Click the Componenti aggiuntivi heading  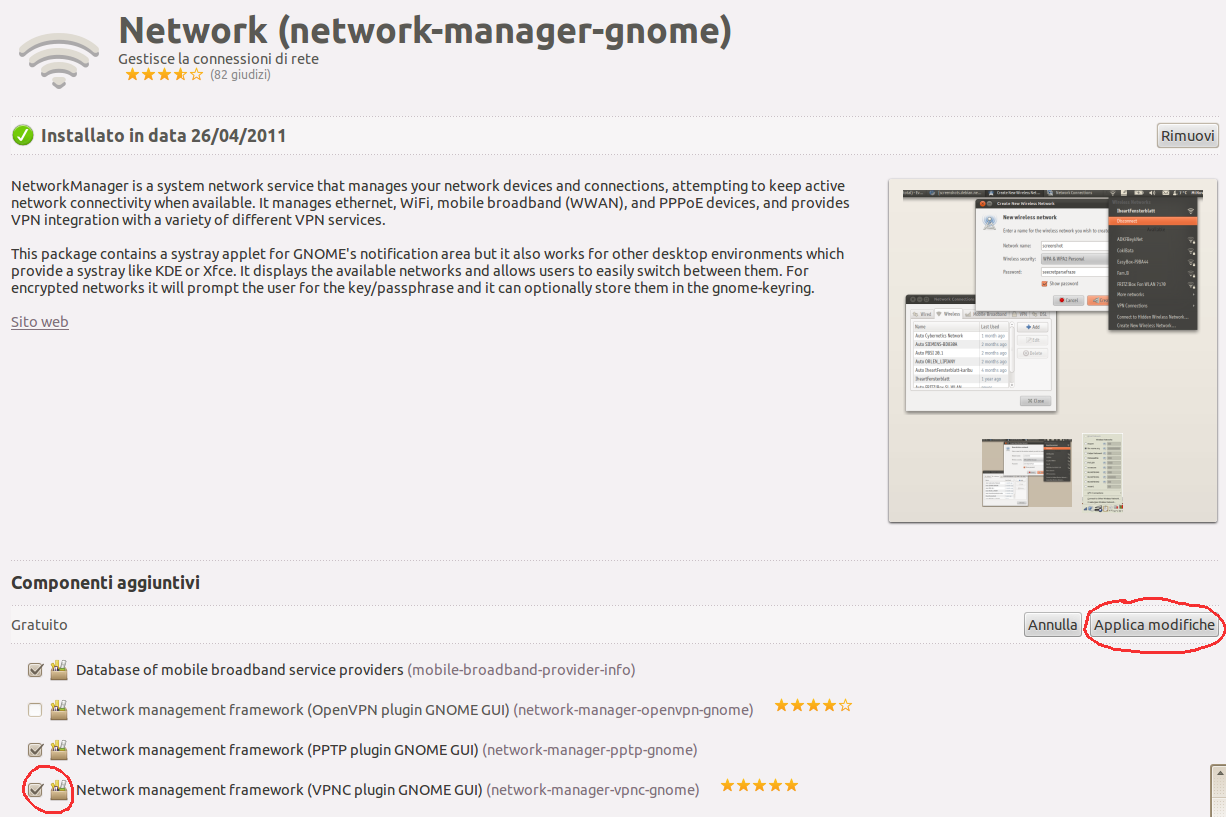pyautogui.click(x=105, y=582)
